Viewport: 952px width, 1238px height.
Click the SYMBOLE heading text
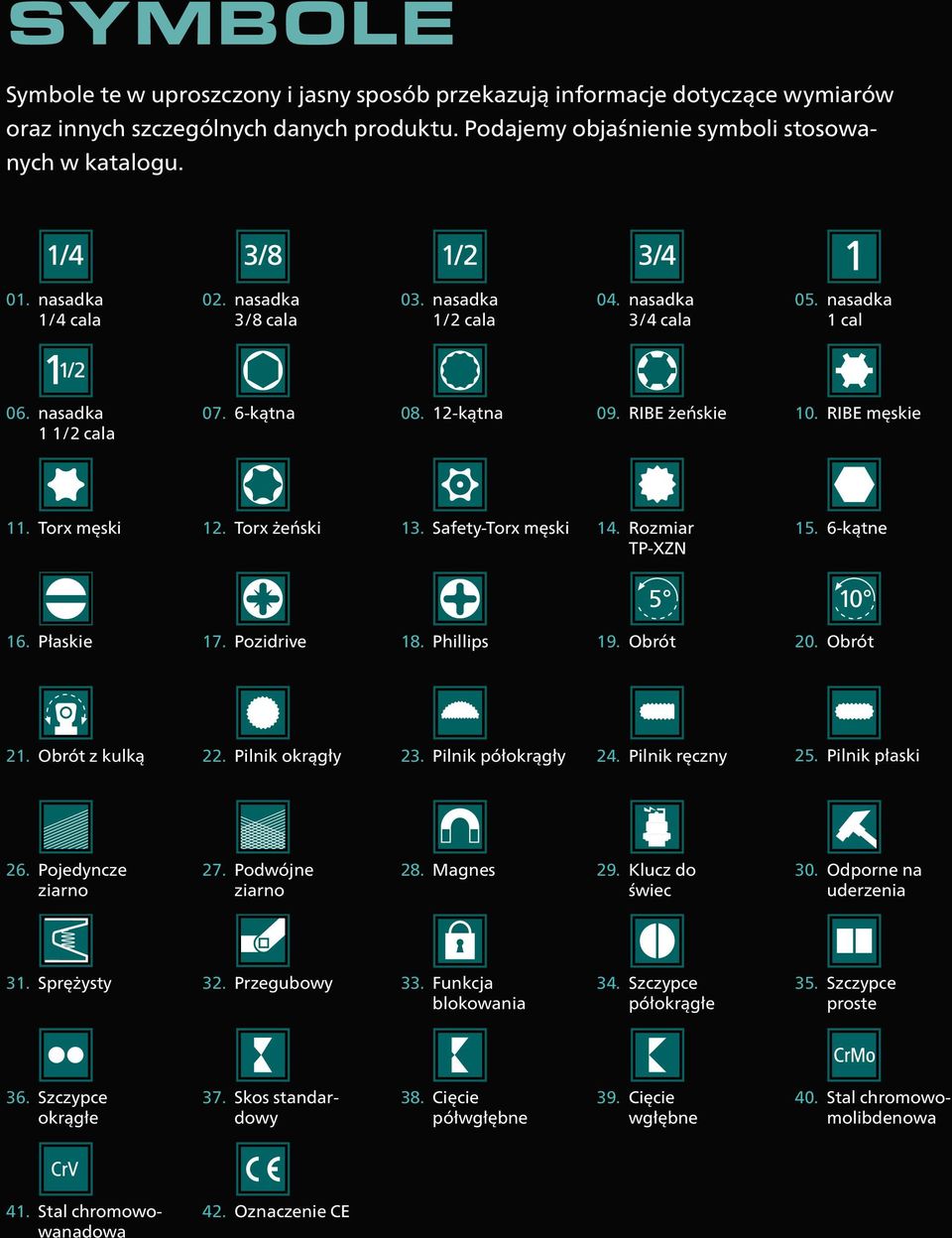231,23
